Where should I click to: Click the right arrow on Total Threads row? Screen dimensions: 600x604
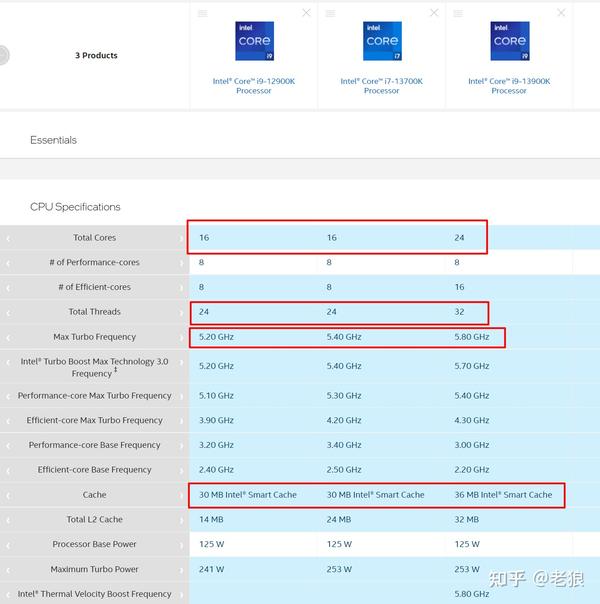[x=181, y=312]
